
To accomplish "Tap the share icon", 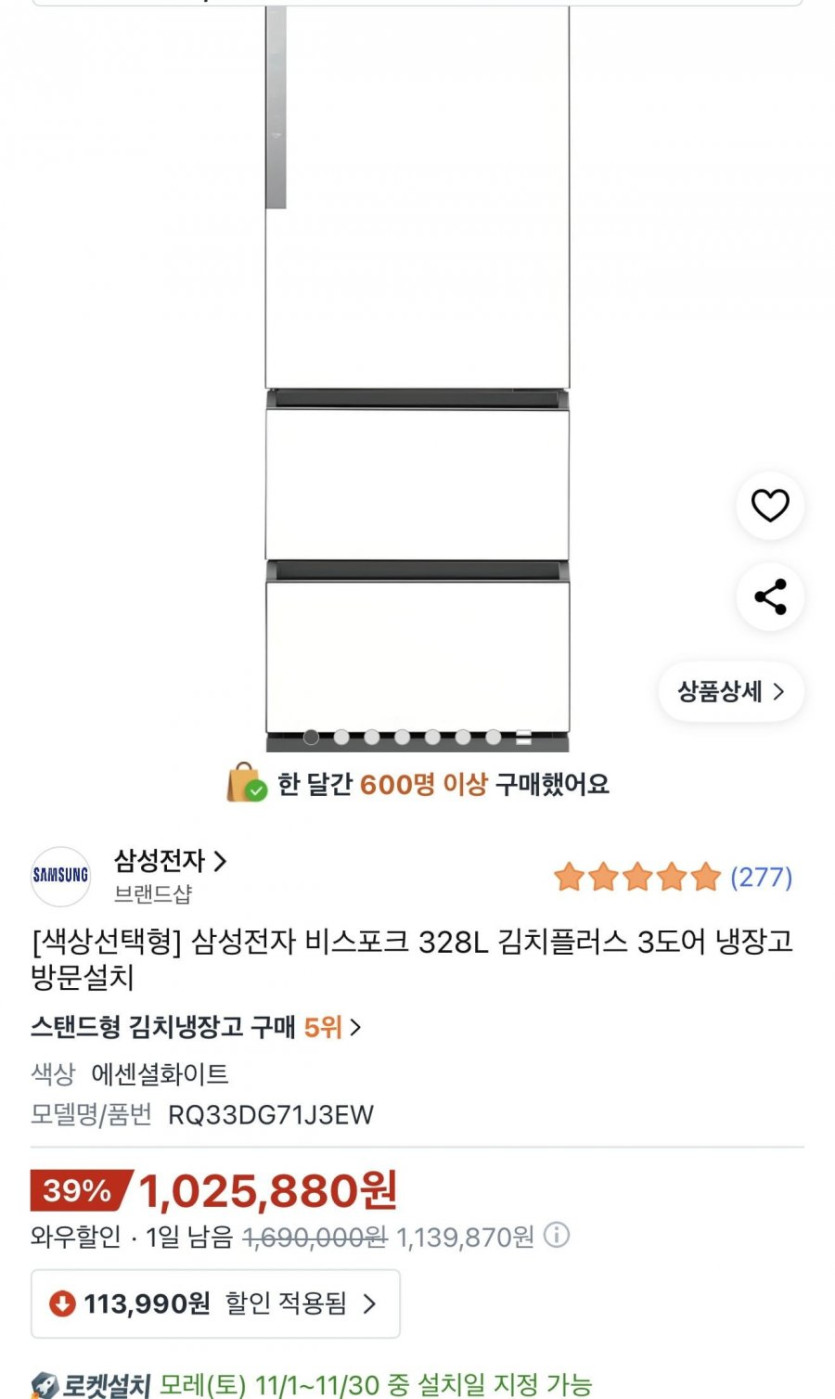I will (x=770, y=597).
